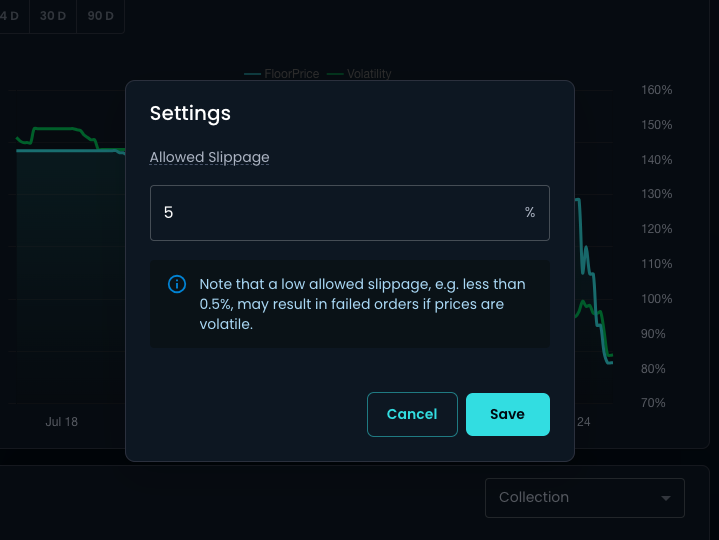Click the low slippage warning note text

click(362, 304)
